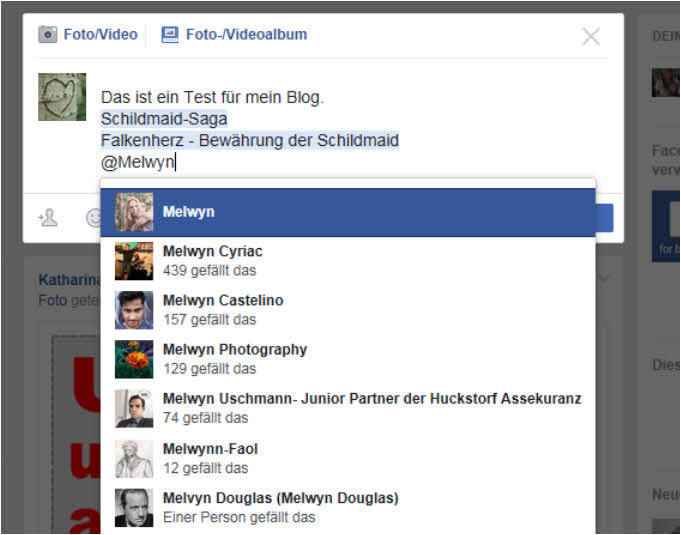The height and width of the screenshot is (535, 681).
Task: Open the Foto/Video tab
Action: click(99, 35)
